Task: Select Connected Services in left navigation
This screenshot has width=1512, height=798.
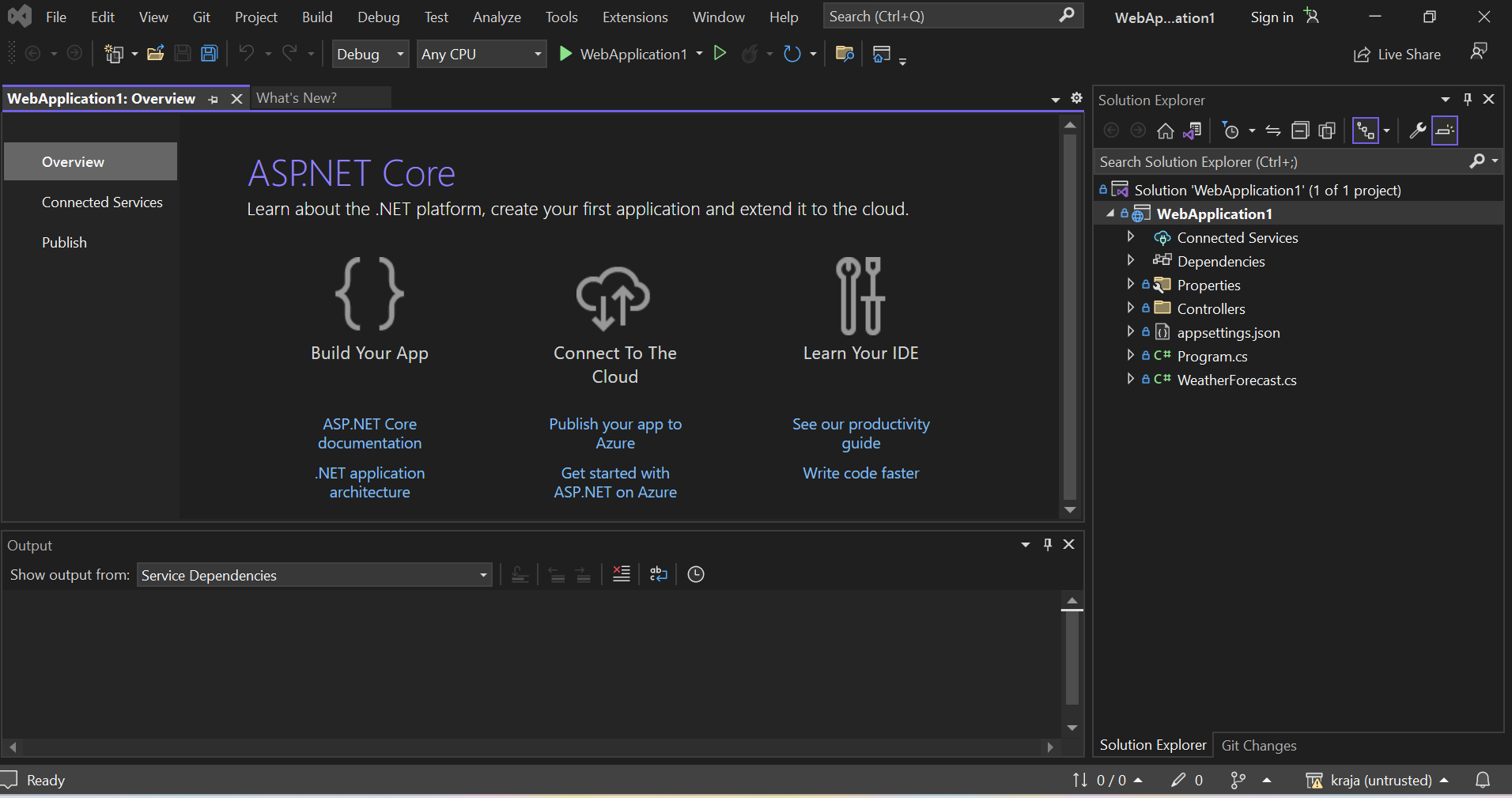Action: [102, 202]
